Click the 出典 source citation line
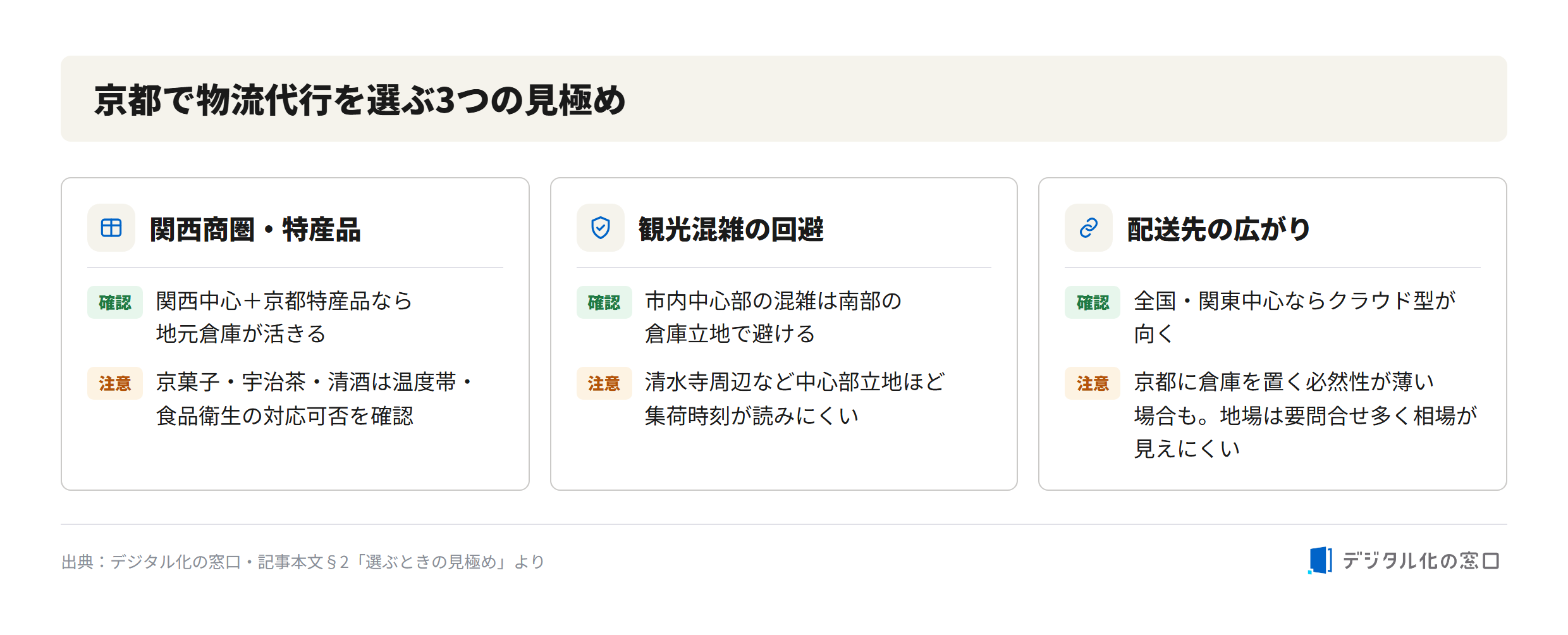 [303, 562]
